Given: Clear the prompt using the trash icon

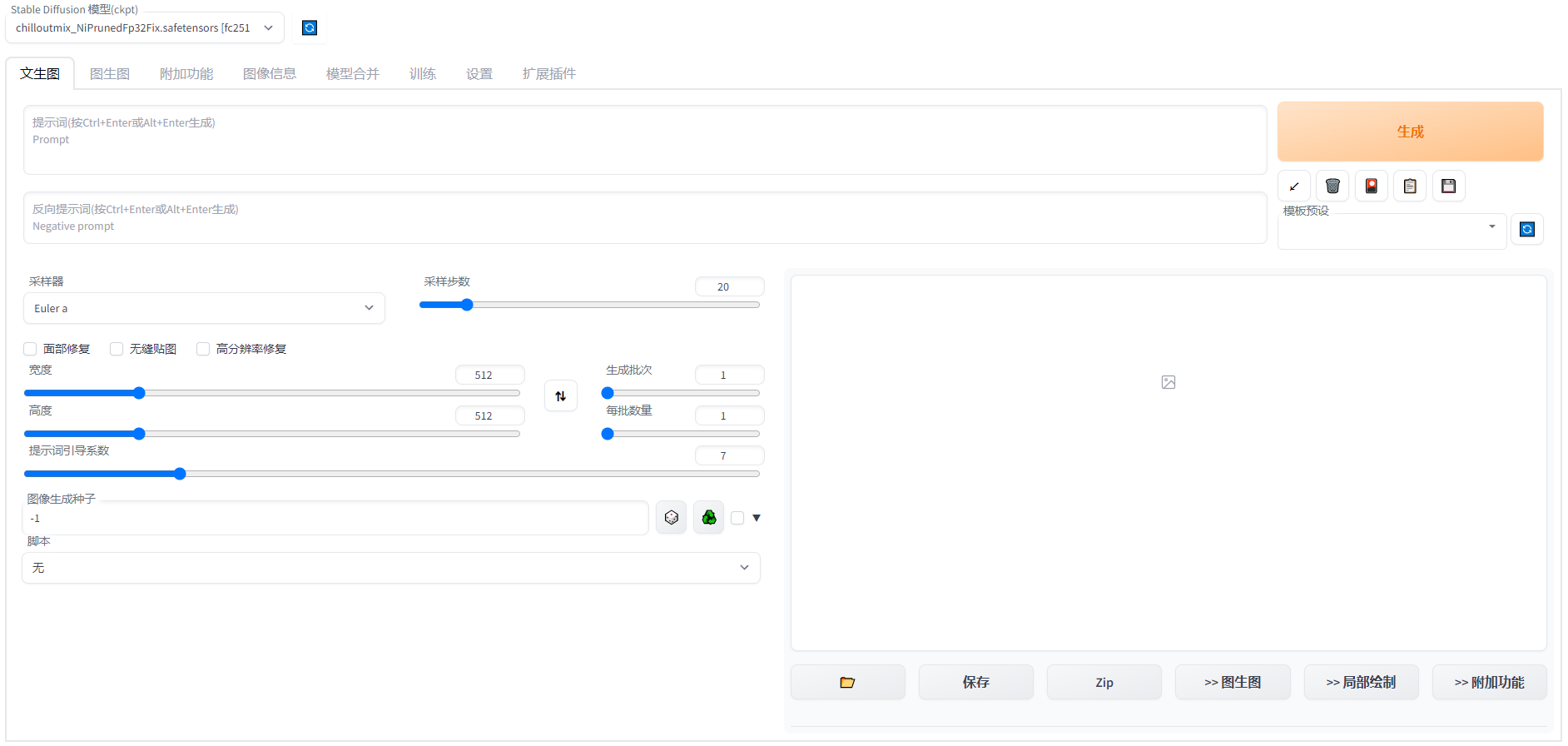Looking at the screenshot, I should [x=1332, y=186].
